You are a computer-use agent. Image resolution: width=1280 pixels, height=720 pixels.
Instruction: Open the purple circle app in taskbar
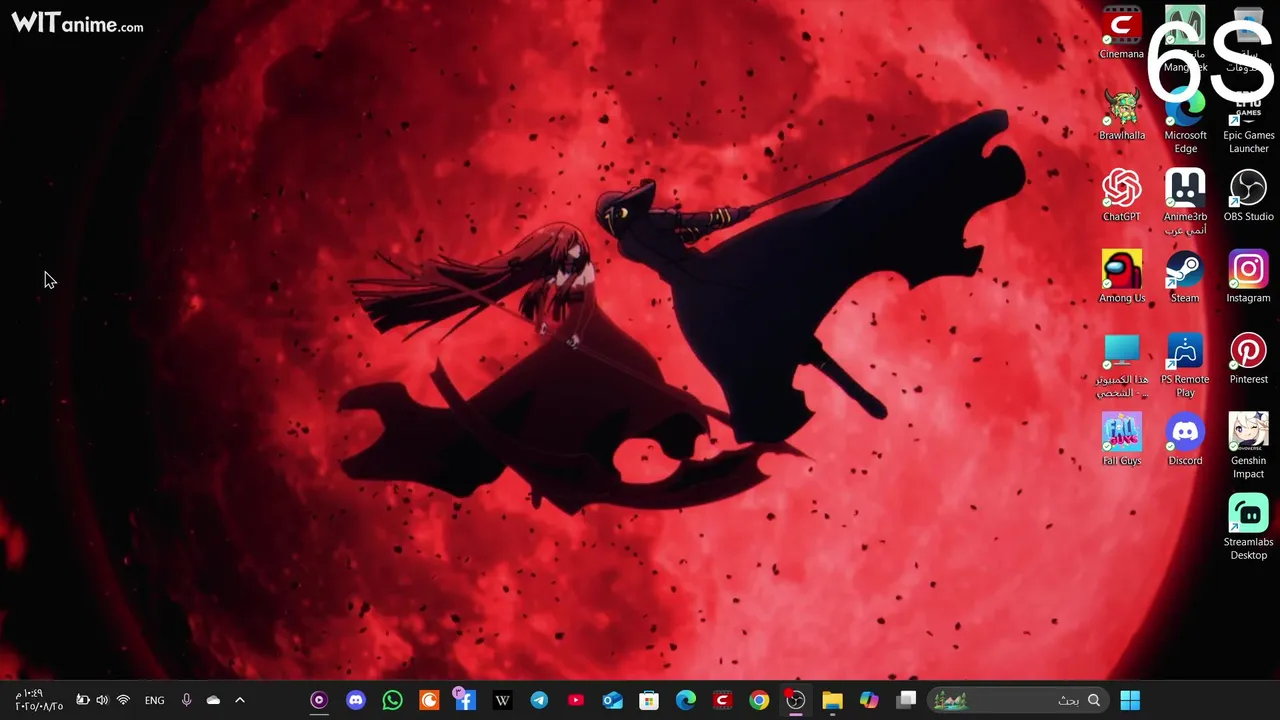coord(319,700)
